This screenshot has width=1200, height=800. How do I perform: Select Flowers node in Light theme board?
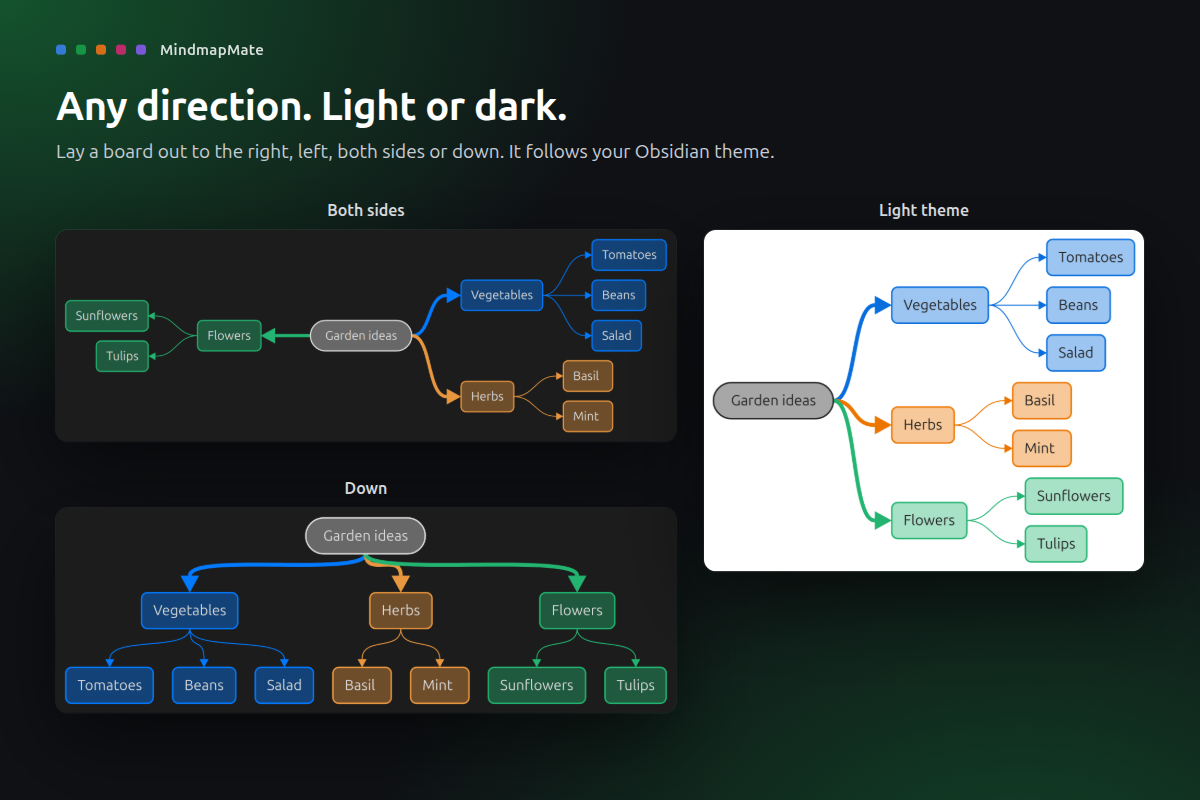click(929, 520)
